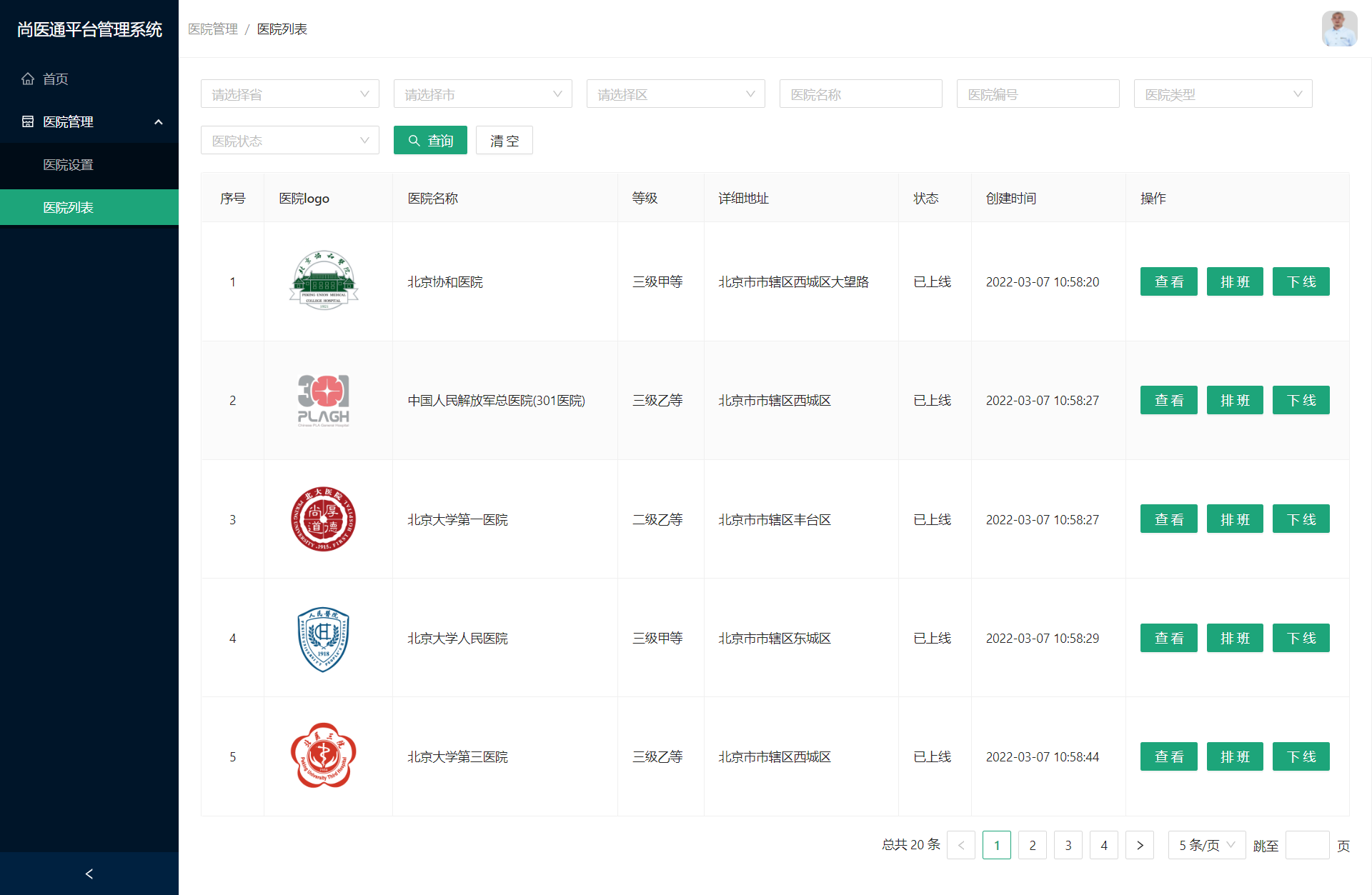Viewport: 1372px width, 895px height.
Task: Open the 5条/页 page size dropdown
Action: (x=1207, y=845)
